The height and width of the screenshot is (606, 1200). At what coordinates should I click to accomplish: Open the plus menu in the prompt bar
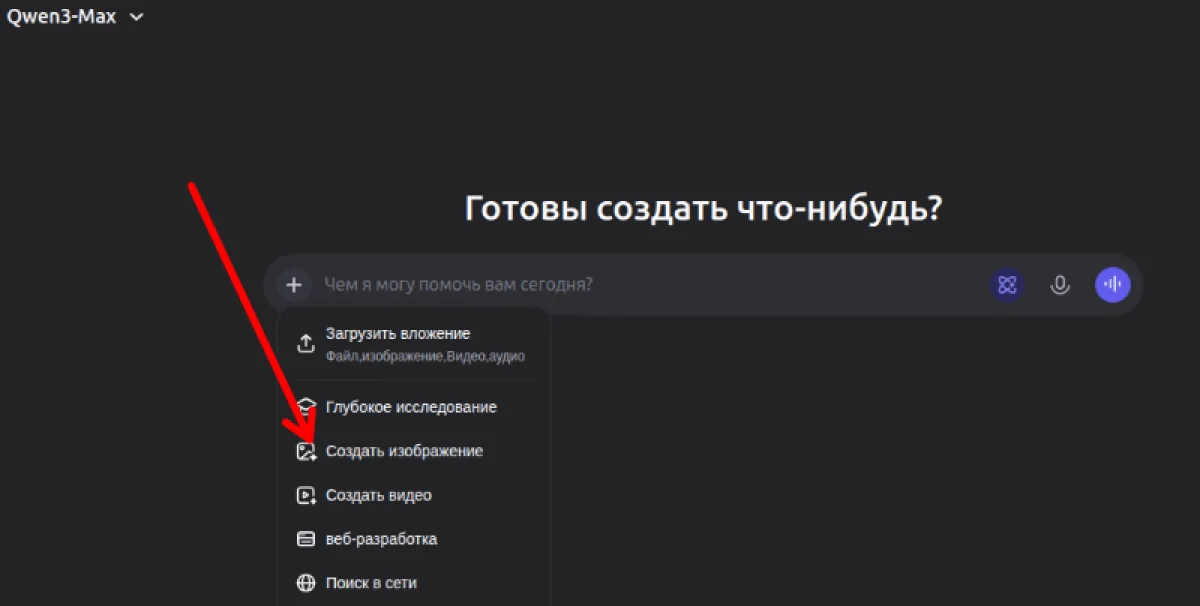pos(294,284)
